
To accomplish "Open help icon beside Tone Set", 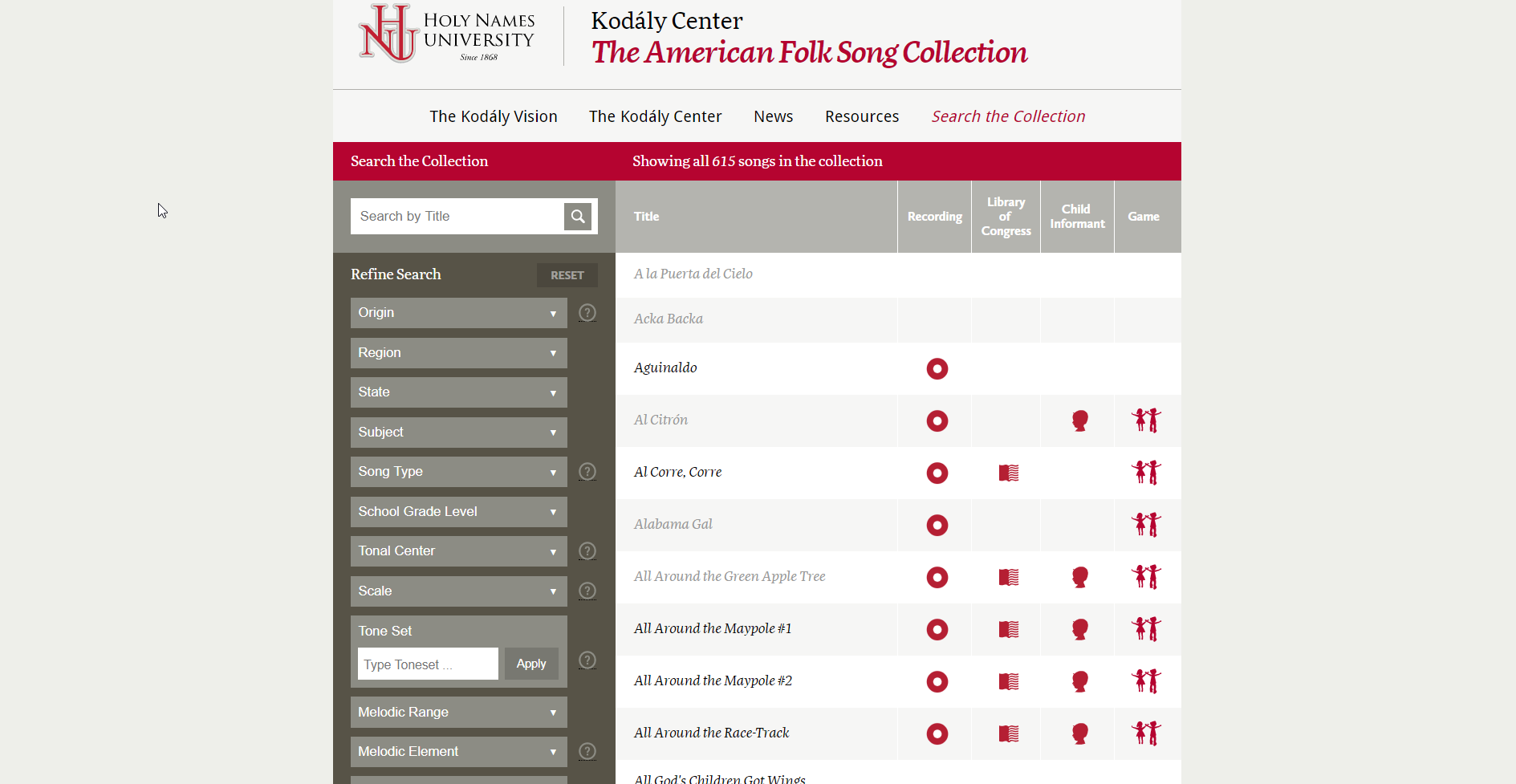I will pos(587,660).
